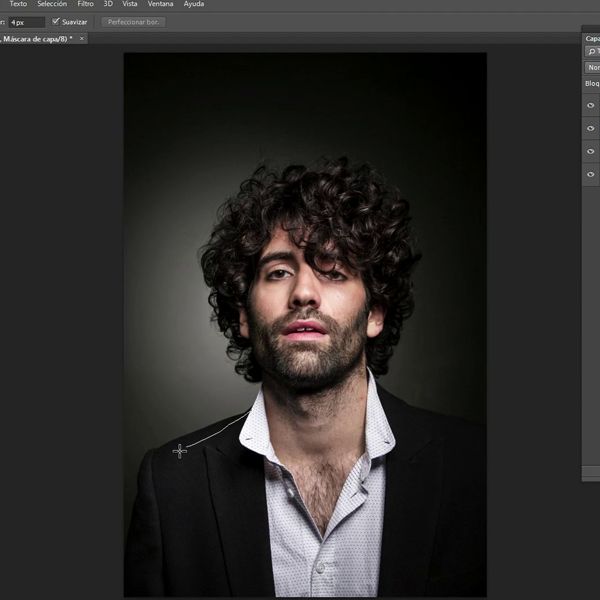
Task: Switch to the Capas panel tab
Action: [x=591, y=38]
